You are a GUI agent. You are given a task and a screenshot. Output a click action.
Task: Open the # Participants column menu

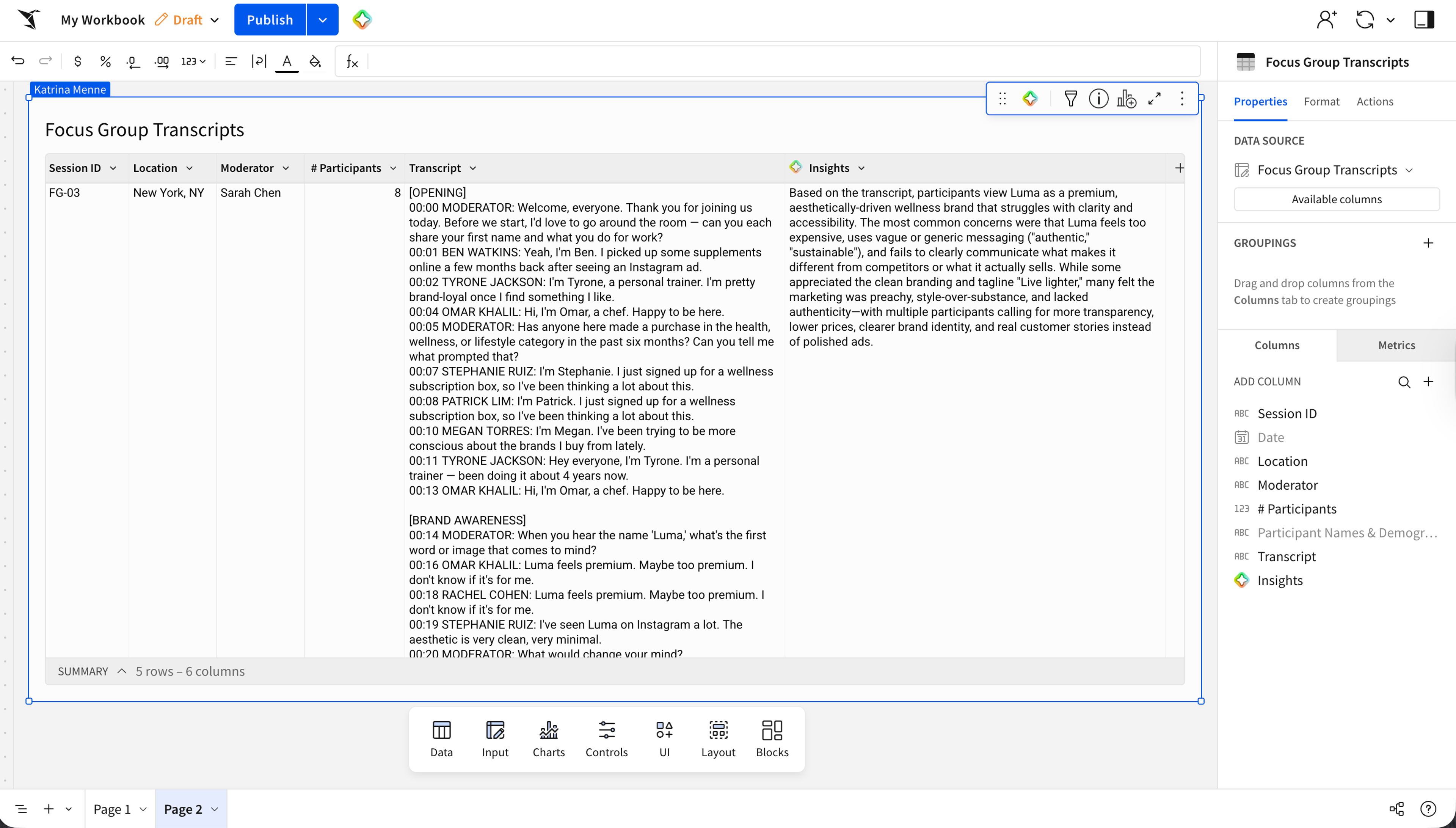[x=393, y=168]
